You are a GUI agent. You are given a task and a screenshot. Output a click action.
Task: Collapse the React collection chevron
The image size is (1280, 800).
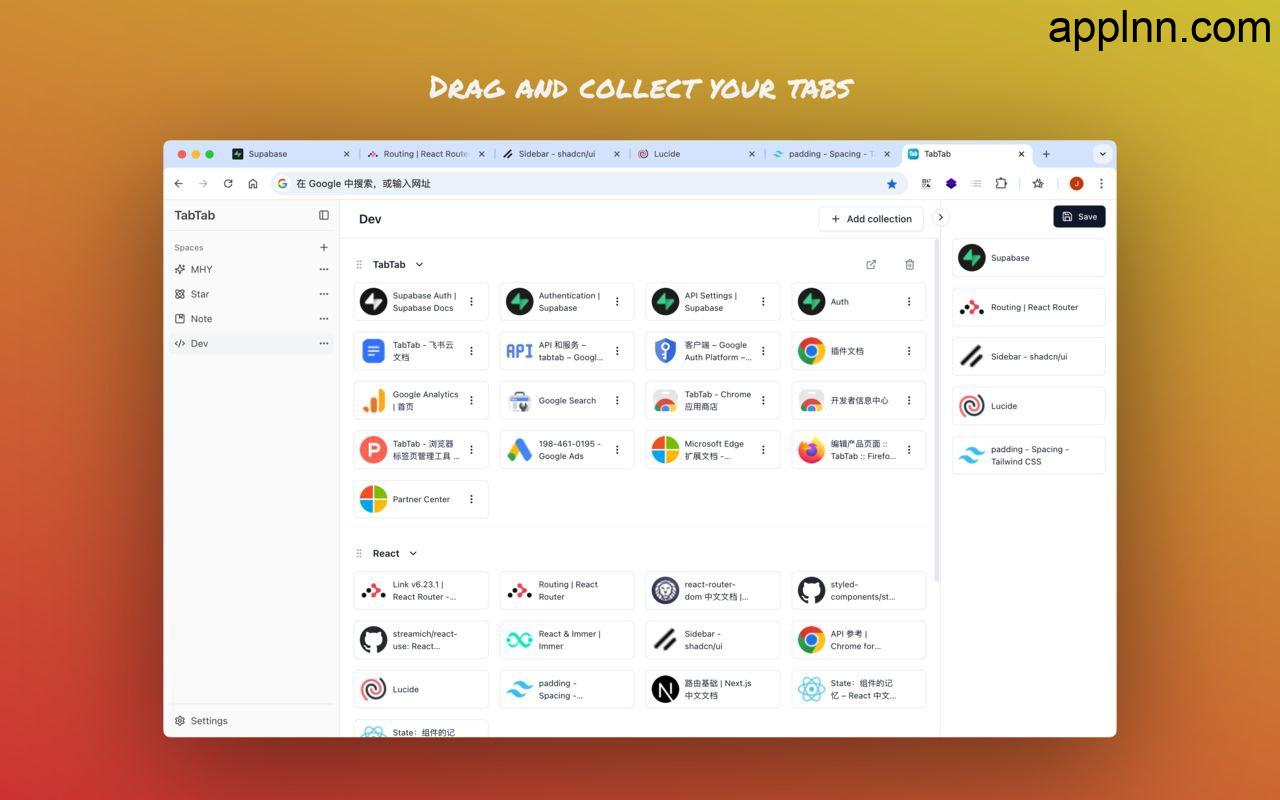click(x=413, y=554)
